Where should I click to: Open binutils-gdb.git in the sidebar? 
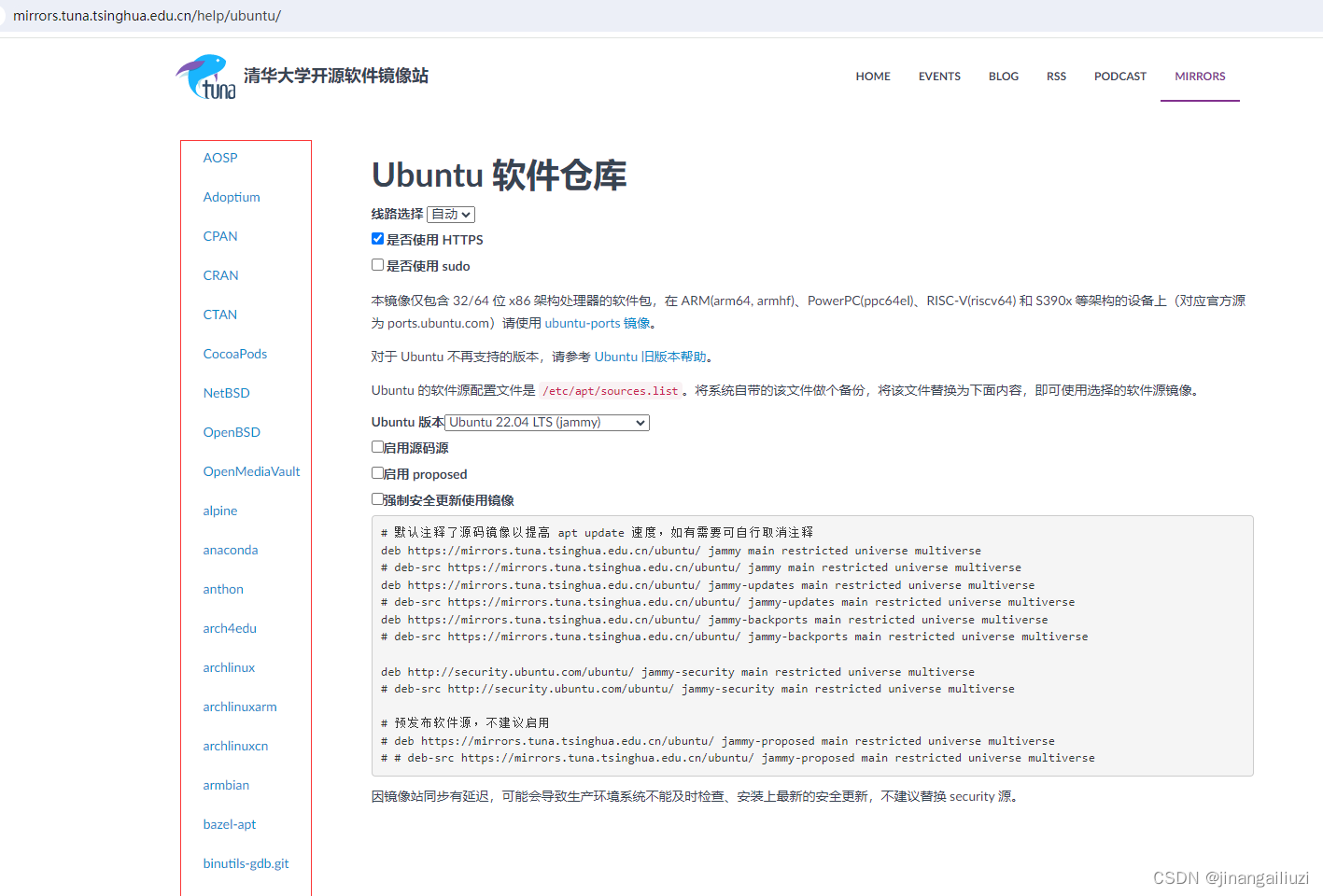pyautogui.click(x=246, y=863)
